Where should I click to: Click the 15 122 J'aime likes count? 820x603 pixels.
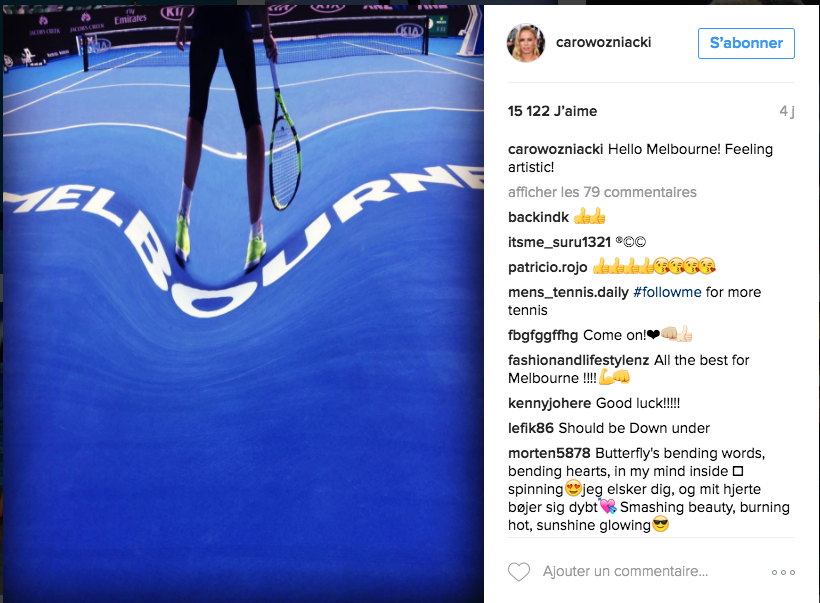coord(552,111)
